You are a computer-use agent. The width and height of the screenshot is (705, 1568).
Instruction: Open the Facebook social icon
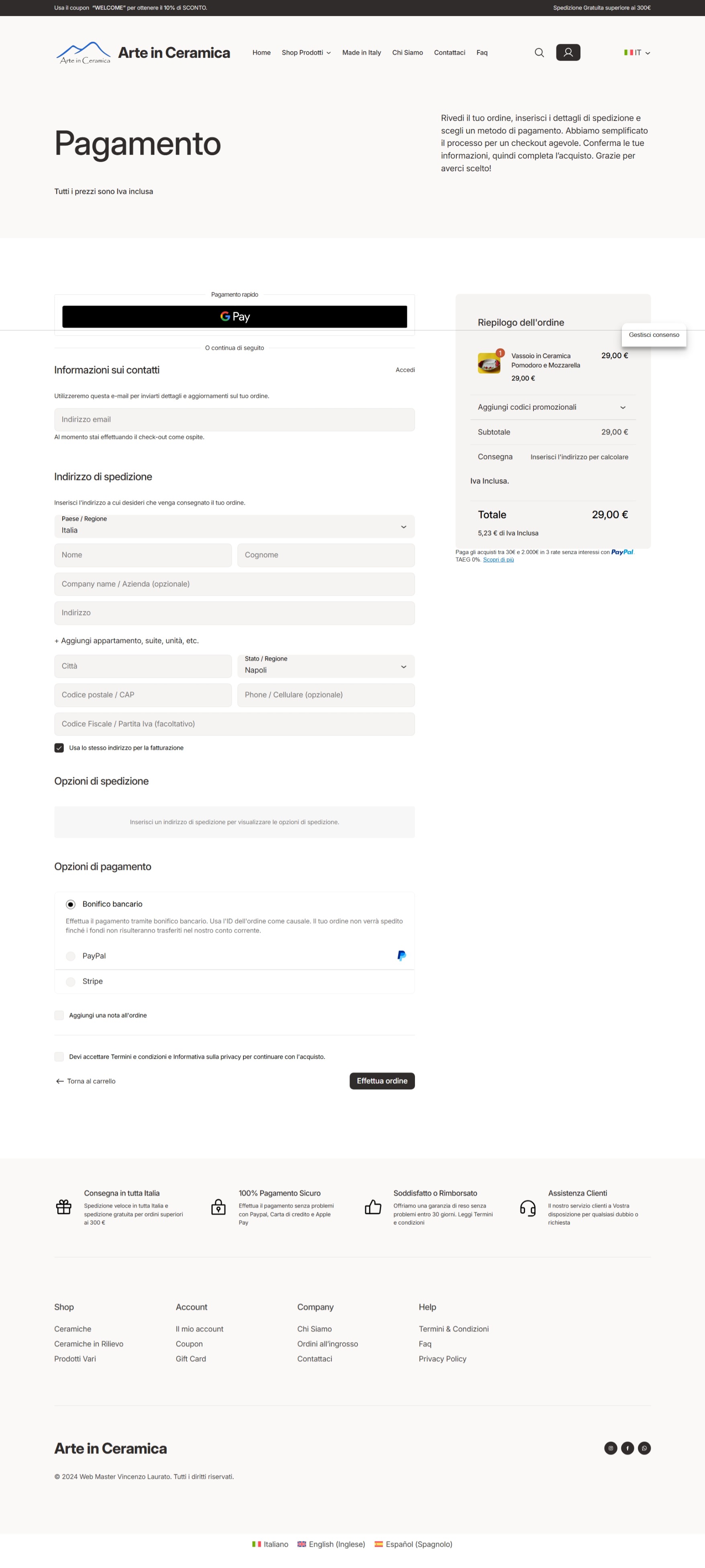(627, 1448)
